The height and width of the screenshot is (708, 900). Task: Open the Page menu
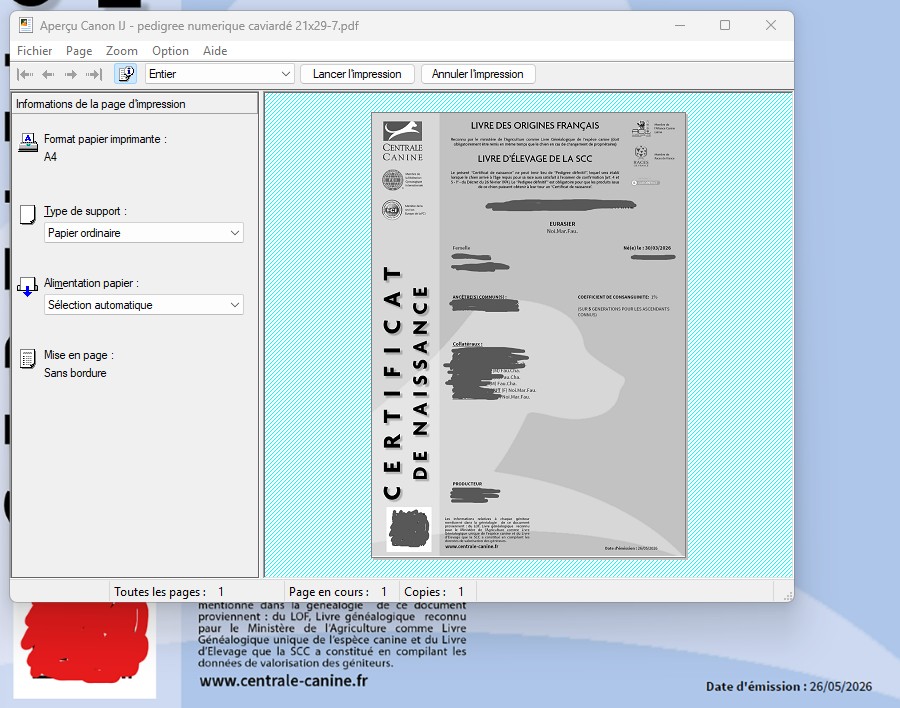[x=79, y=51]
